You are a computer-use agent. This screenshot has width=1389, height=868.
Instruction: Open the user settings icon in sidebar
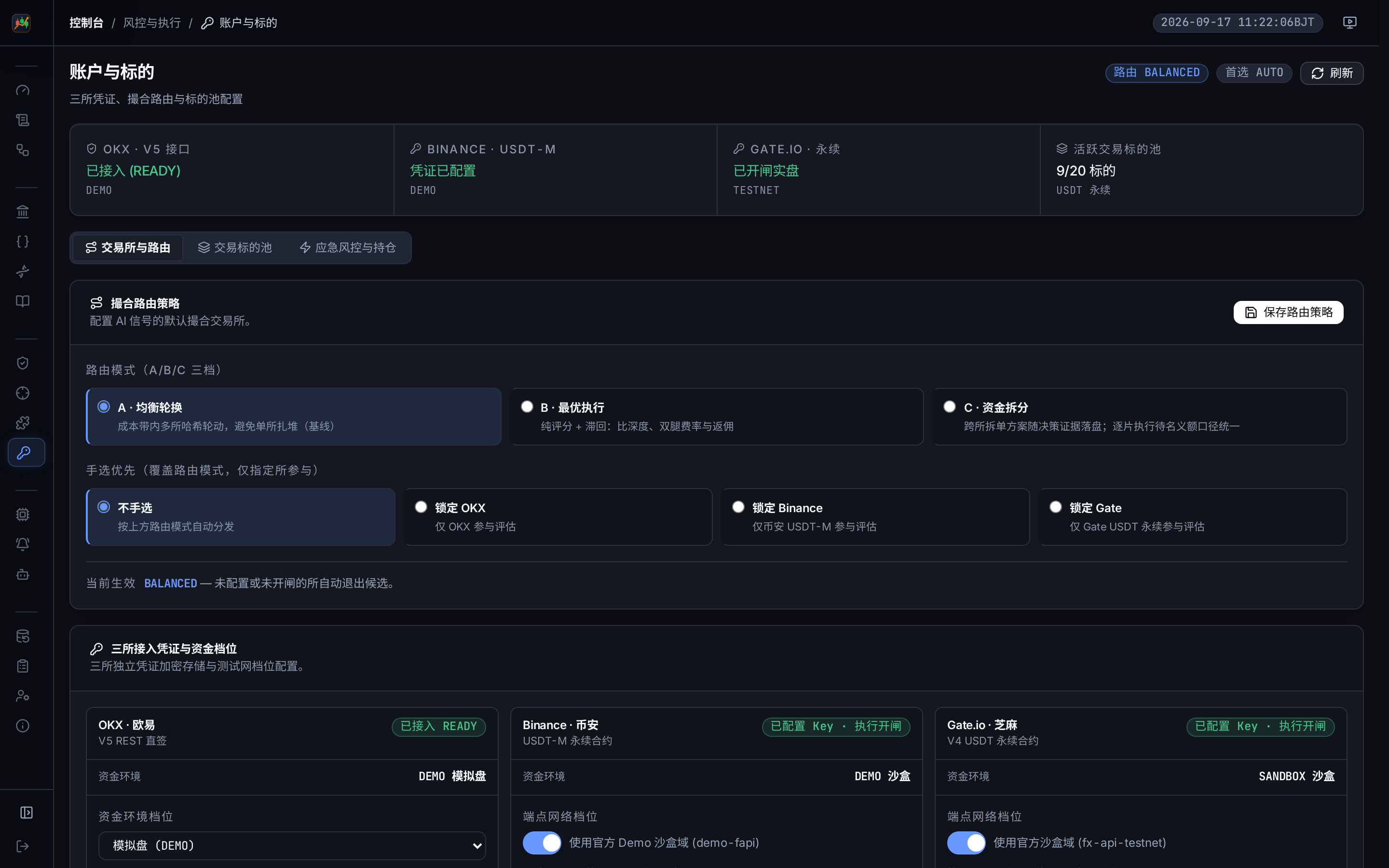(x=23, y=696)
